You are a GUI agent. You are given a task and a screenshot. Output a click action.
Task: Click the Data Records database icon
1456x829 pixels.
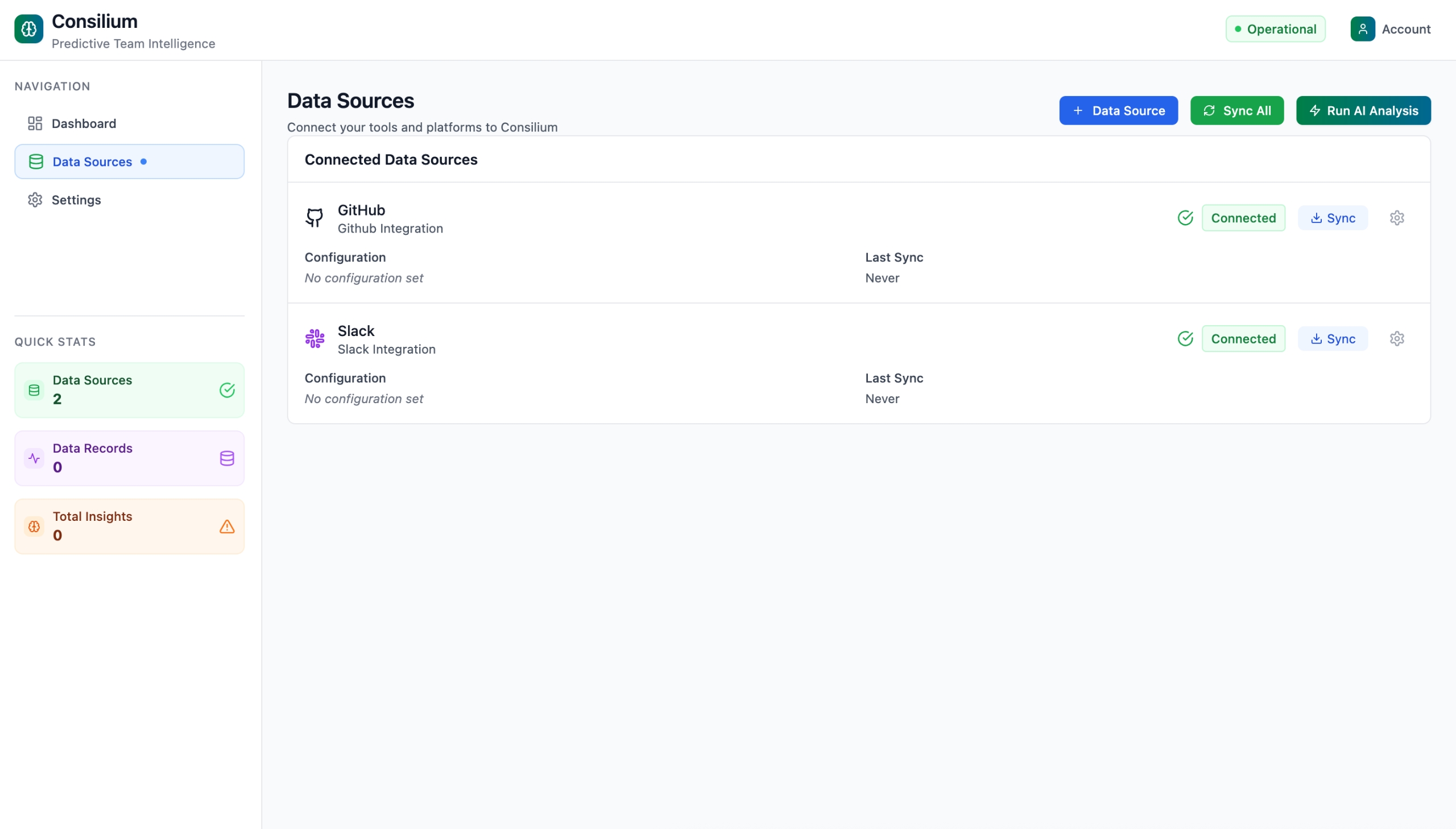tap(226, 458)
